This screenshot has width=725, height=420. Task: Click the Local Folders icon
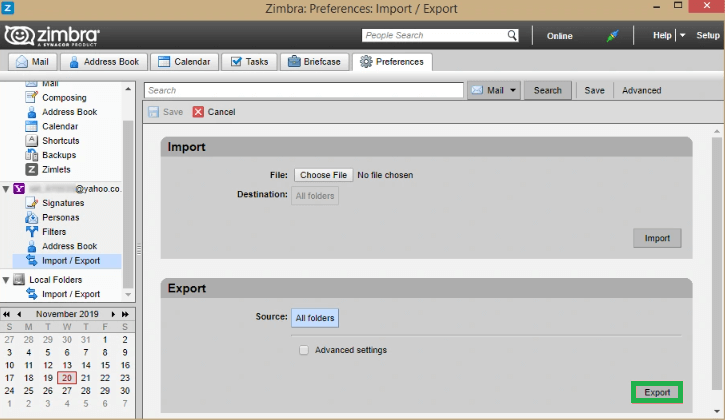[x=19, y=279]
